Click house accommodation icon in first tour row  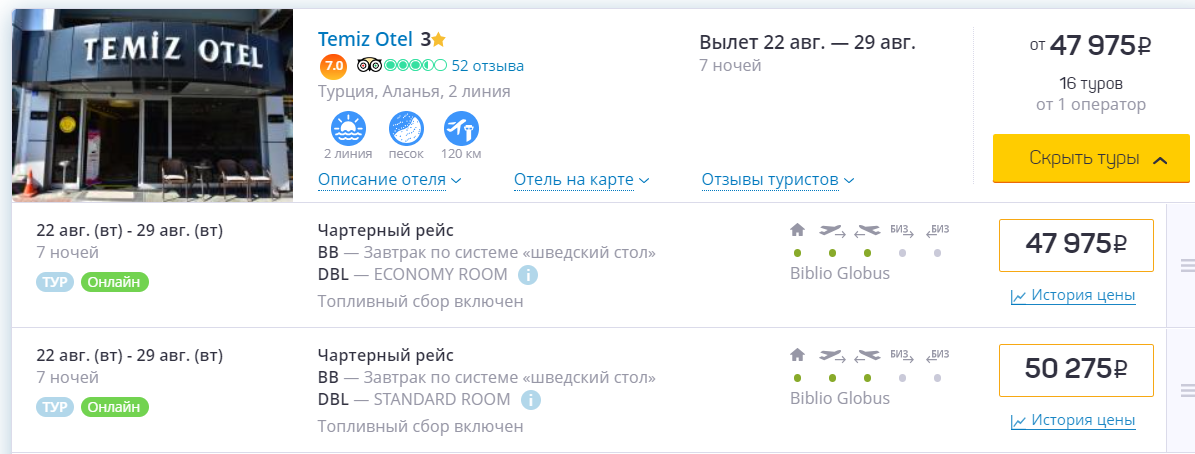797,230
